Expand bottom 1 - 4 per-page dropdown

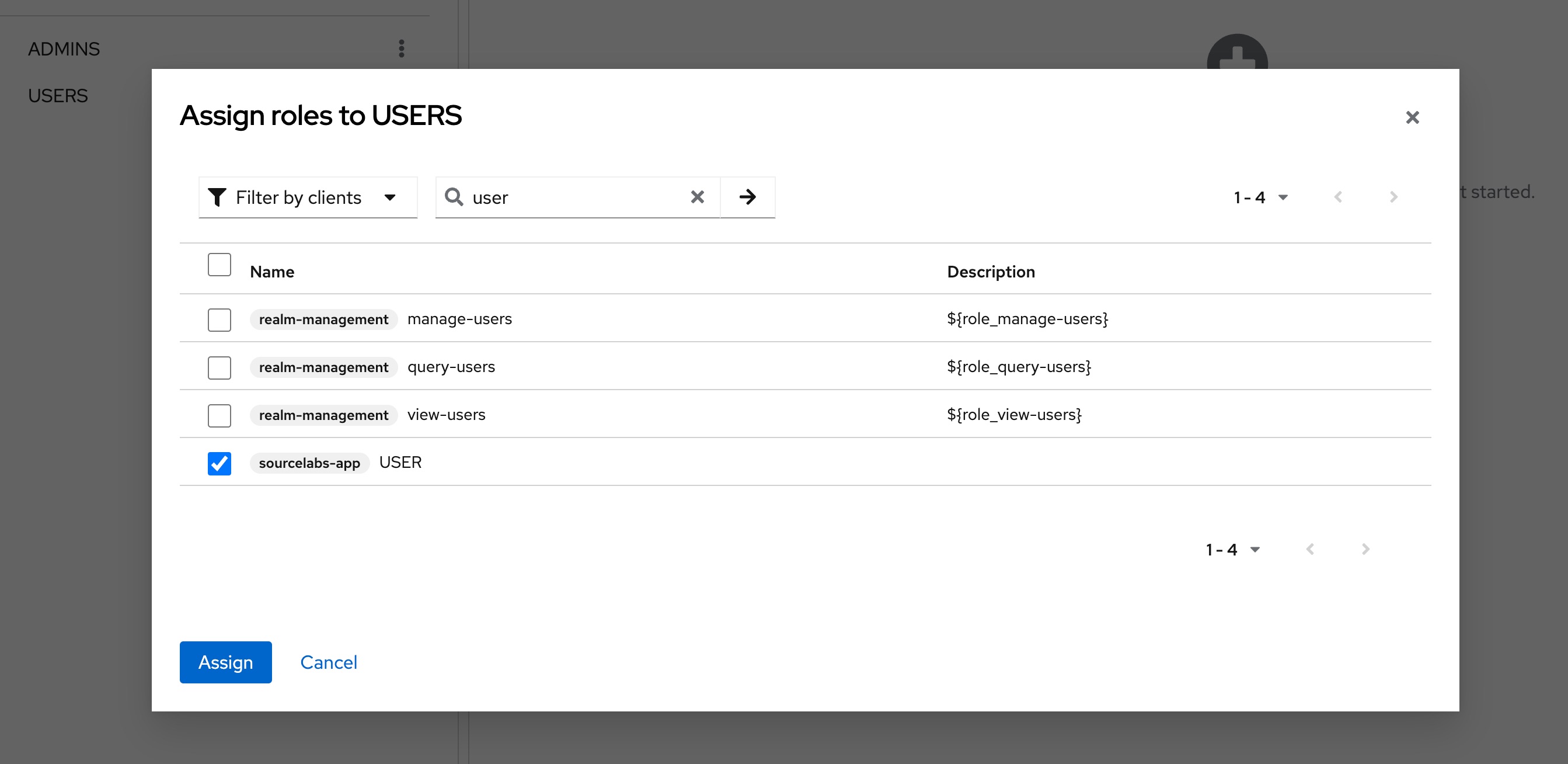[1232, 549]
